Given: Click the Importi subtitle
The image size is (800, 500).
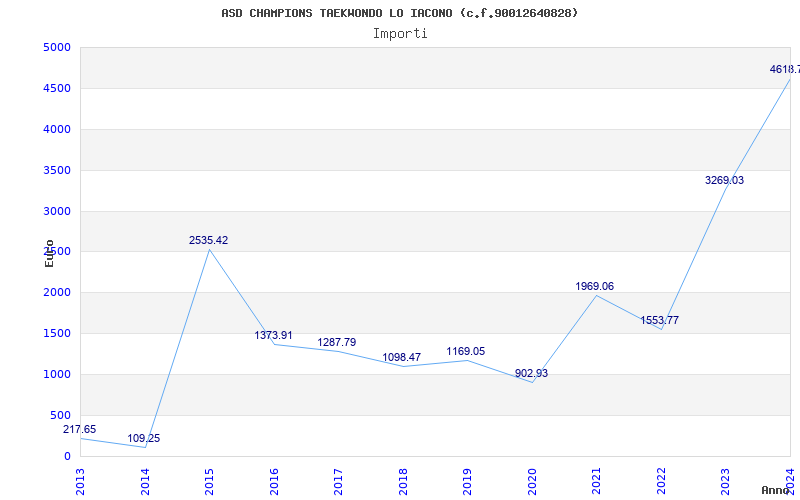Looking at the screenshot, I should click(400, 34).
